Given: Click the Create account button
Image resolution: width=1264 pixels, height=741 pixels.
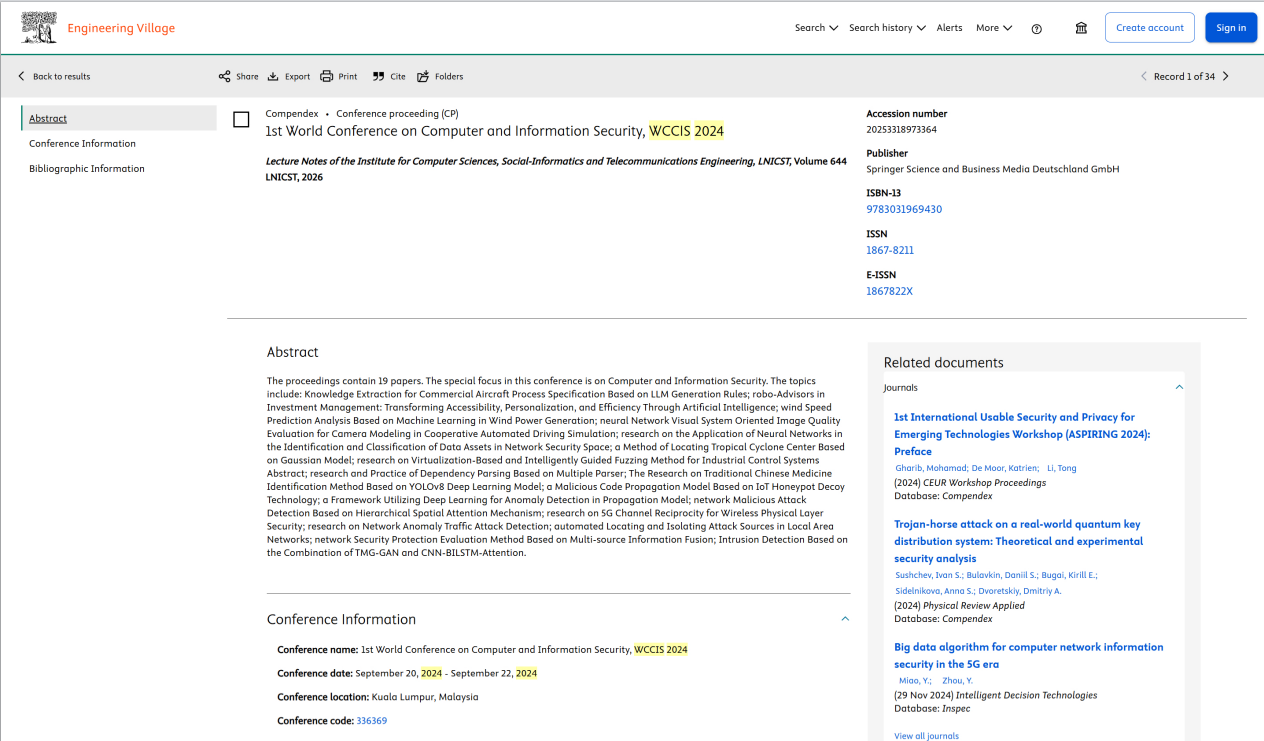Looking at the screenshot, I should click(1150, 28).
